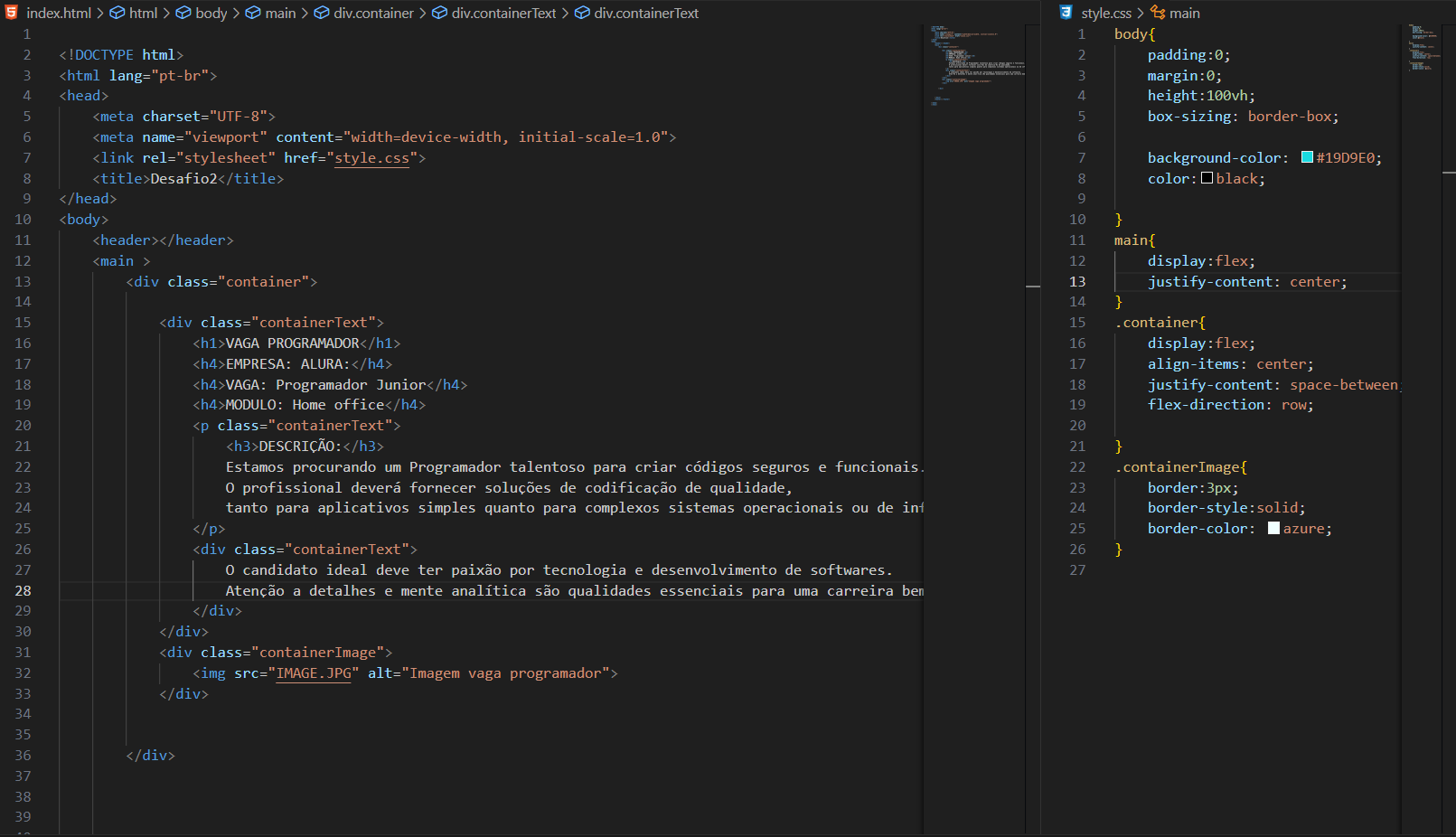Click the cube icon beside main breadcrumb in index.html
This screenshot has width=1456, height=837.
[253, 13]
